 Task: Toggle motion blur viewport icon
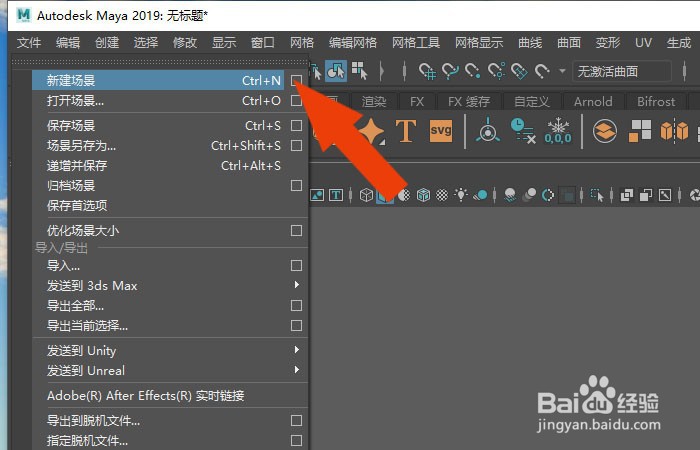pos(529,195)
